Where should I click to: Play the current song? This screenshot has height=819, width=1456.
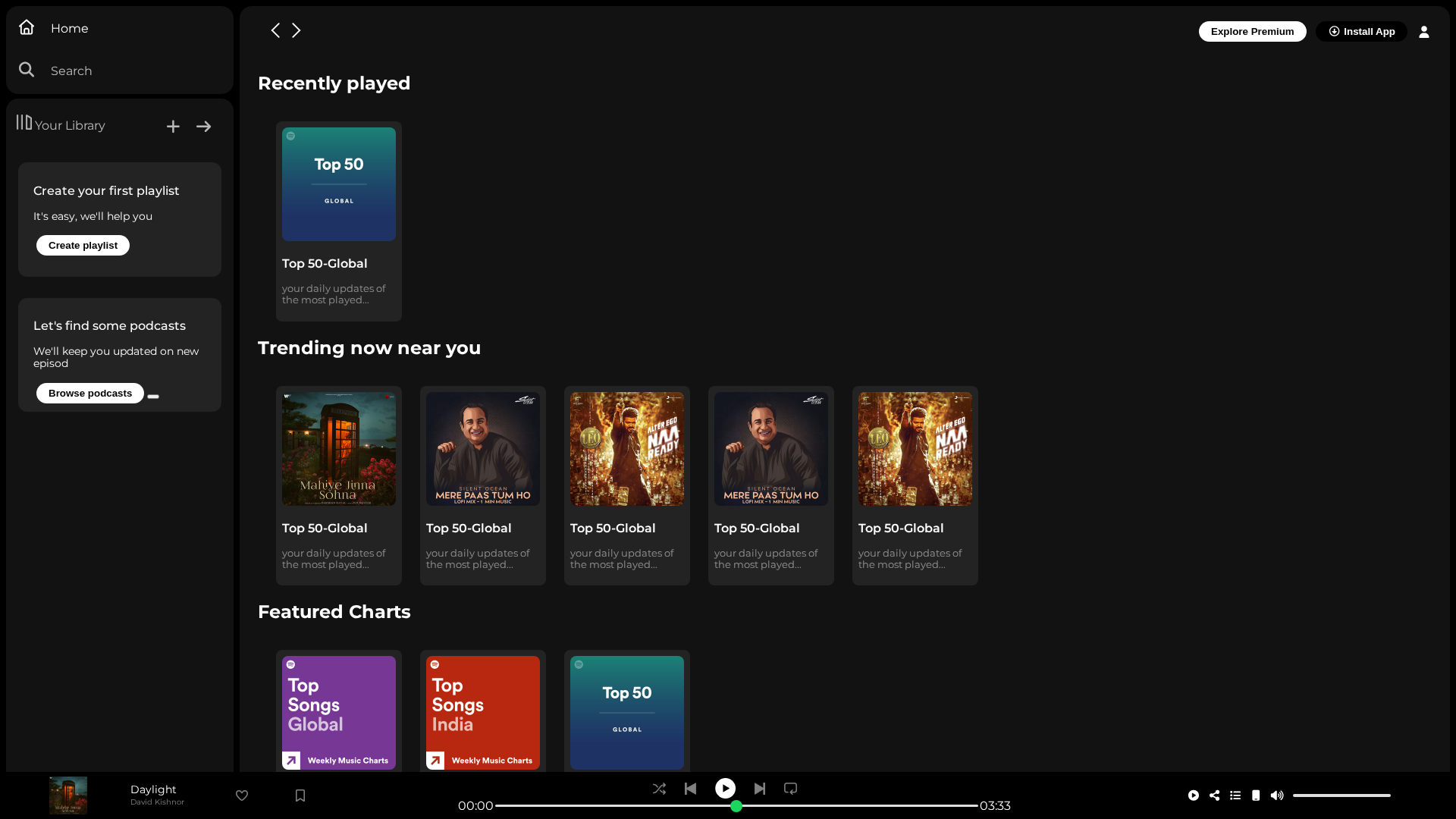point(725,789)
